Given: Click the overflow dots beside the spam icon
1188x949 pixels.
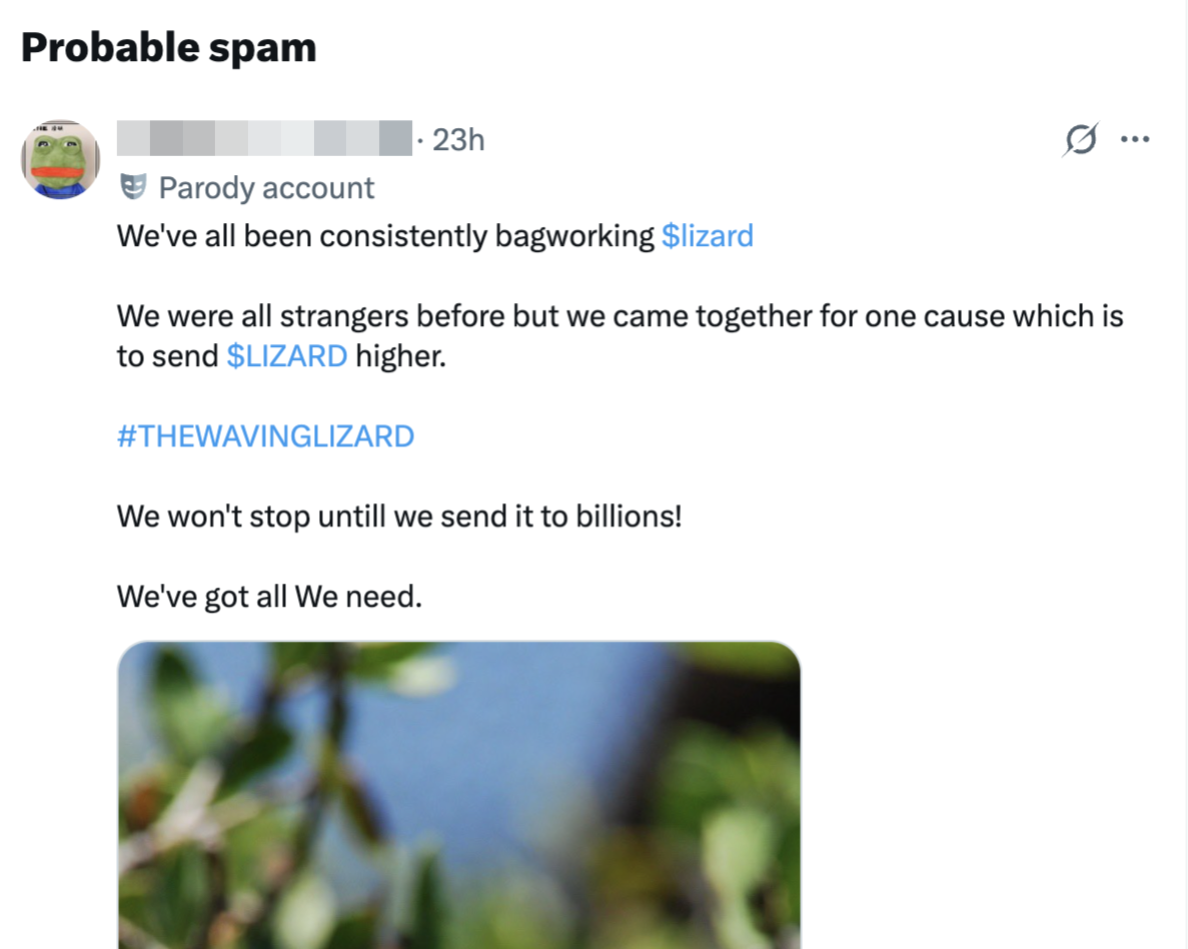Looking at the screenshot, I should coord(1135,139).
